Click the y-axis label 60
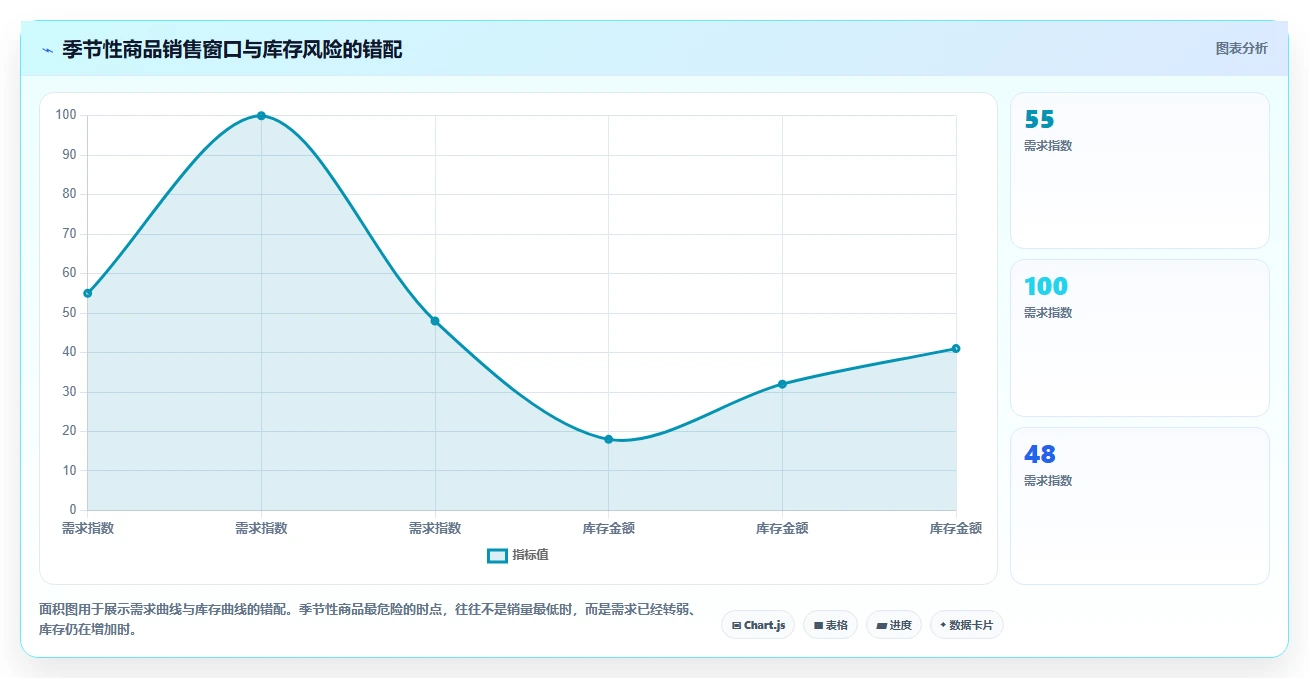This screenshot has height=678, width=1309. coord(67,273)
